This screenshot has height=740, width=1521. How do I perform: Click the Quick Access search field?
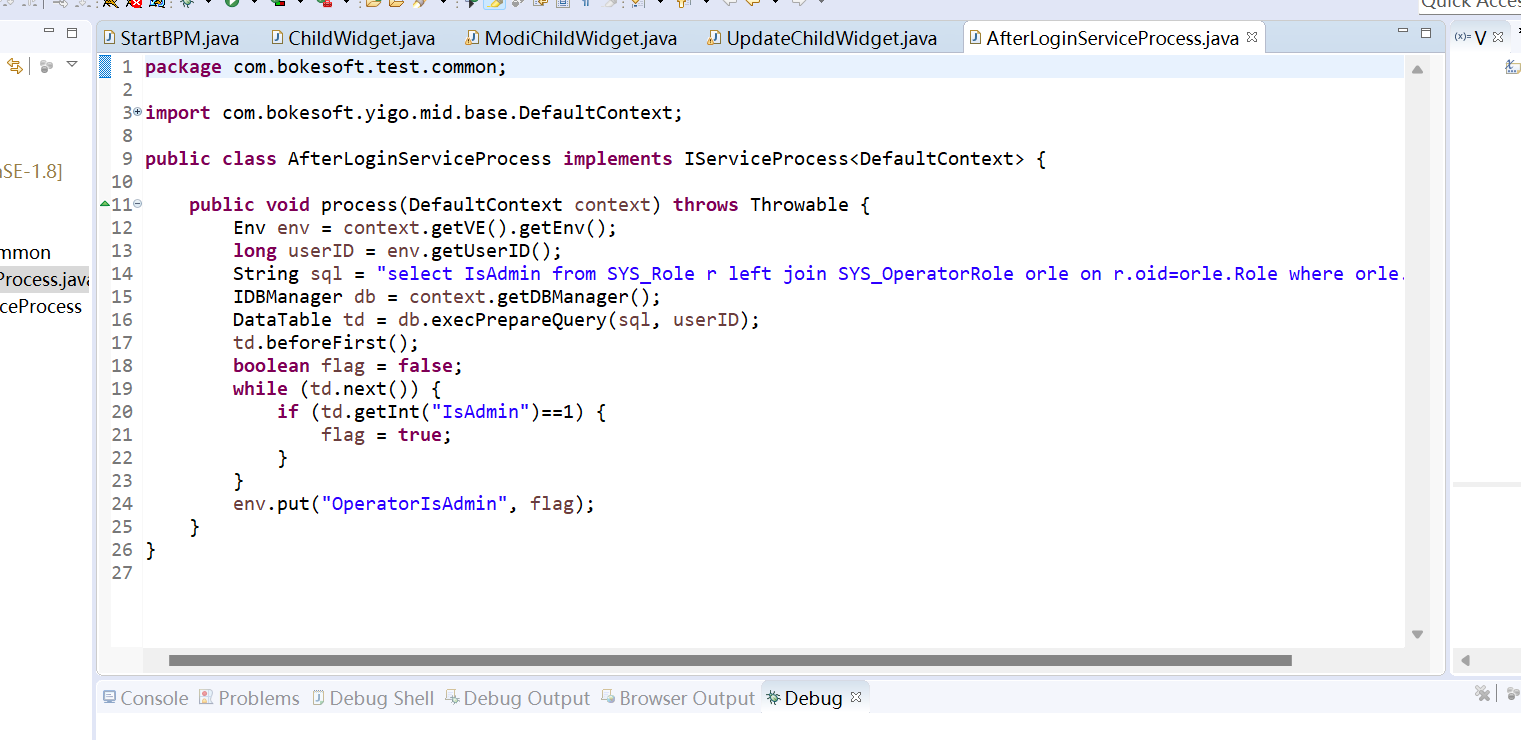point(1470,5)
